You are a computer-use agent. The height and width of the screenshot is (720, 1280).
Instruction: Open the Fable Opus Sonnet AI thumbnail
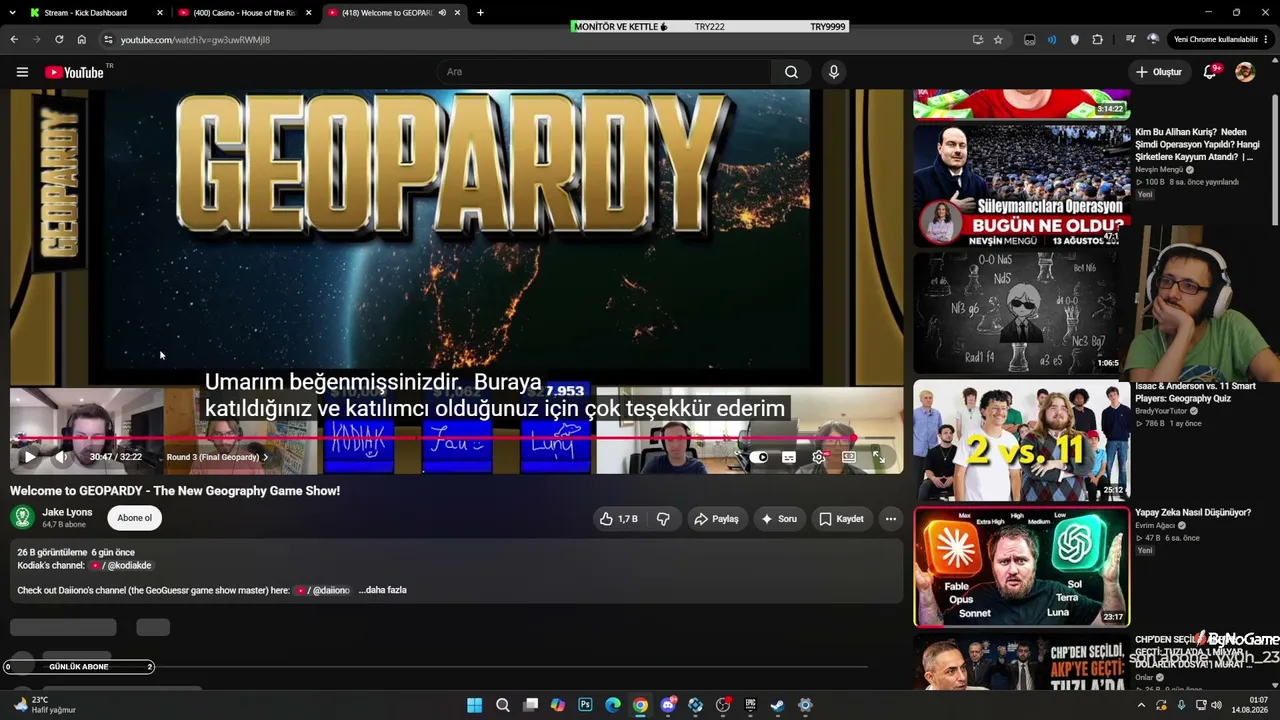point(1022,567)
